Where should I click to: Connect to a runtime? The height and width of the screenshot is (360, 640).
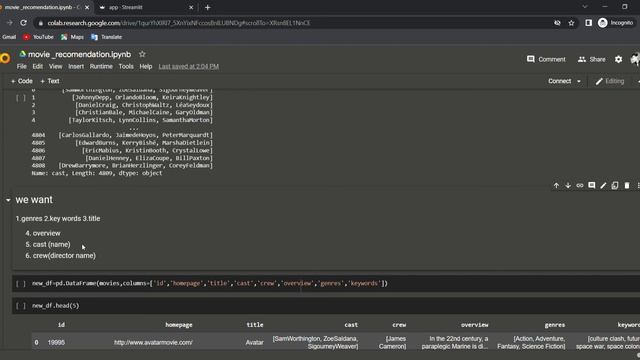point(560,81)
